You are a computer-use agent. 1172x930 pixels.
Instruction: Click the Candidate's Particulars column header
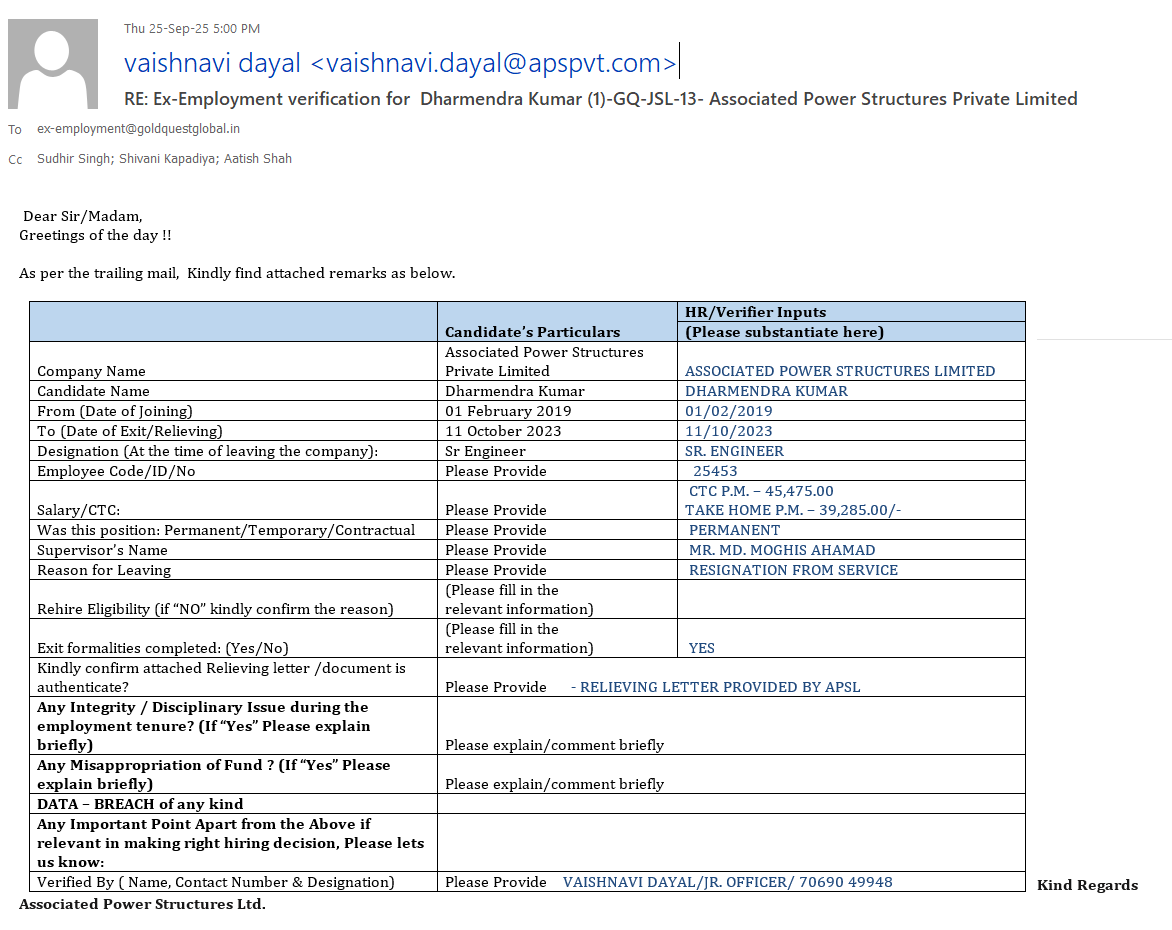(x=532, y=332)
